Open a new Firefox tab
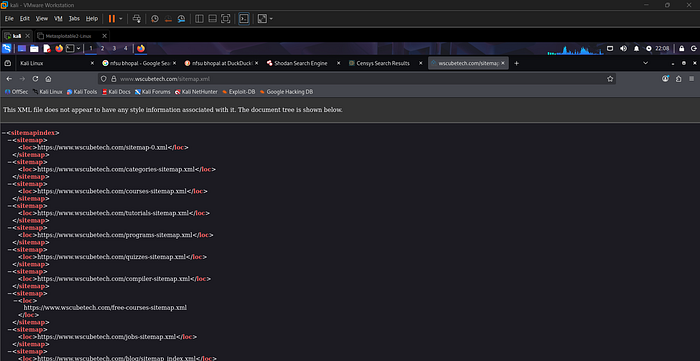This screenshot has width=700, height=361. [x=517, y=63]
